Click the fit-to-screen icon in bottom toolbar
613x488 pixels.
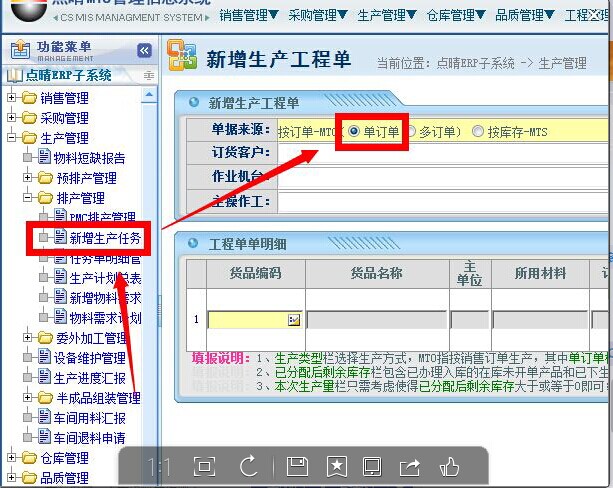pyautogui.click(x=204, y=466)
